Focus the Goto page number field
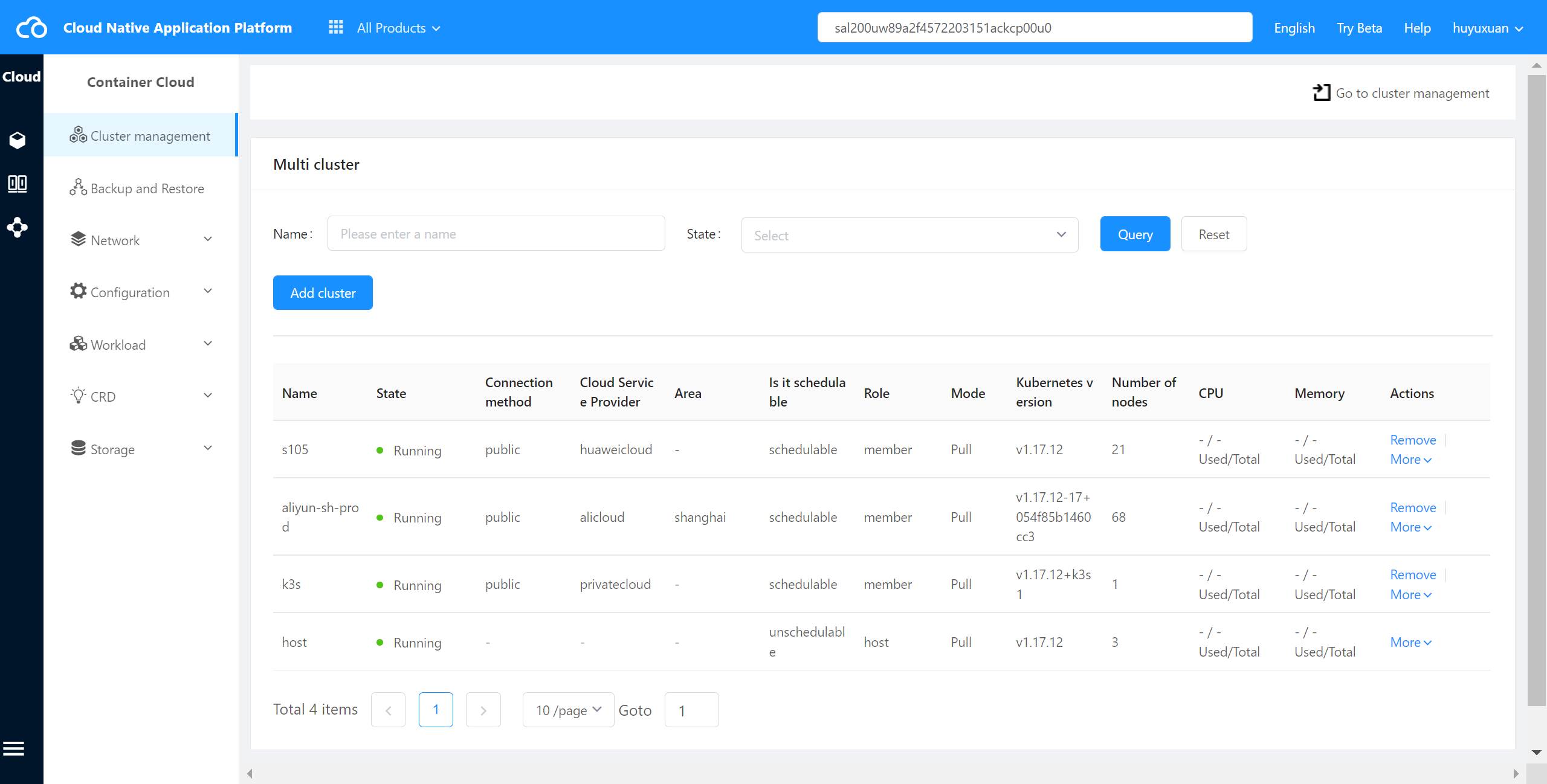 [x=691, y=710]
